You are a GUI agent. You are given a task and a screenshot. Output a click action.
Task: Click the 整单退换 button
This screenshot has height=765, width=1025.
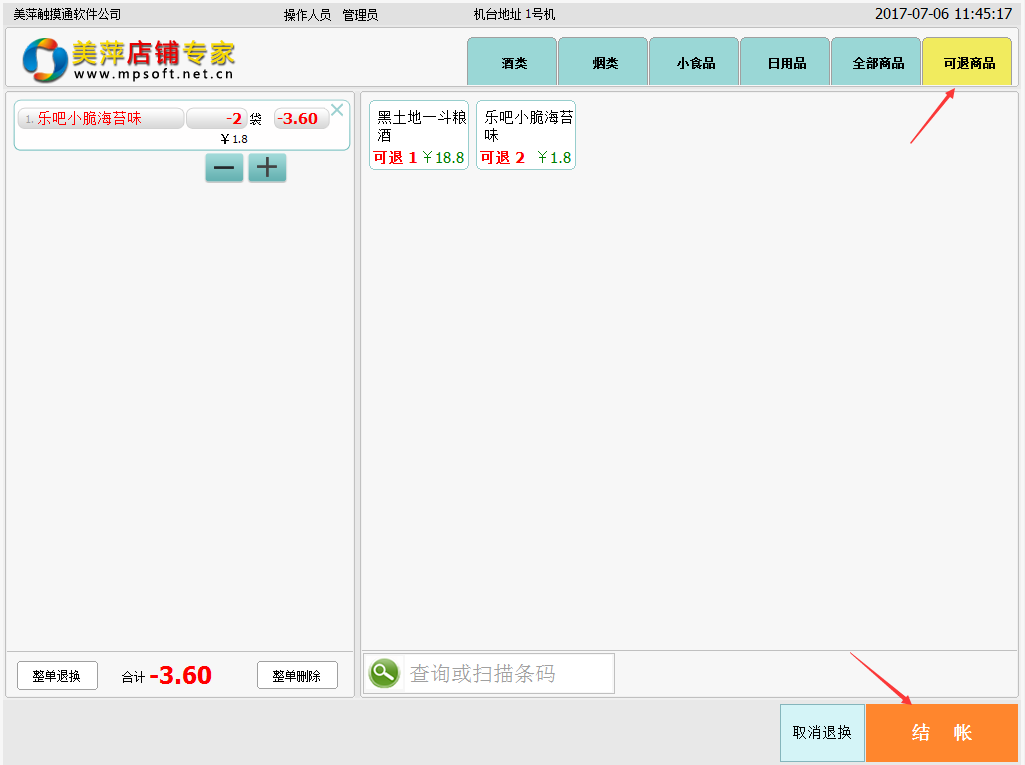tap(57, 676)
